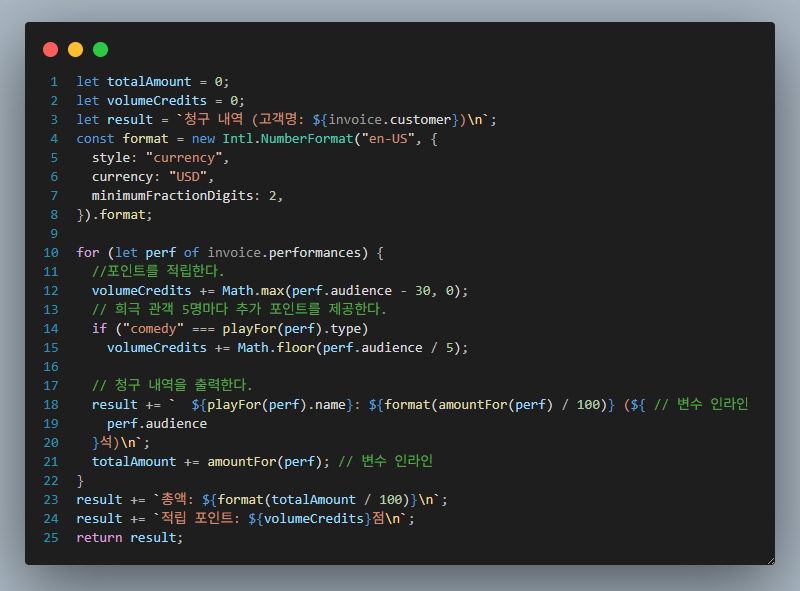The height and width of the screenshot is (591, 800).
Task: Click }석)\n`; on line 20
Action: tap(120, 442)
